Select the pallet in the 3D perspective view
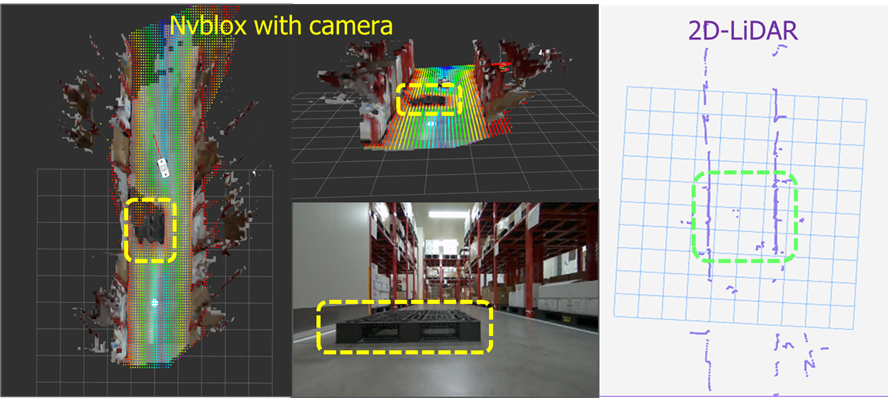The image size is (888, 398). (429, 100)
